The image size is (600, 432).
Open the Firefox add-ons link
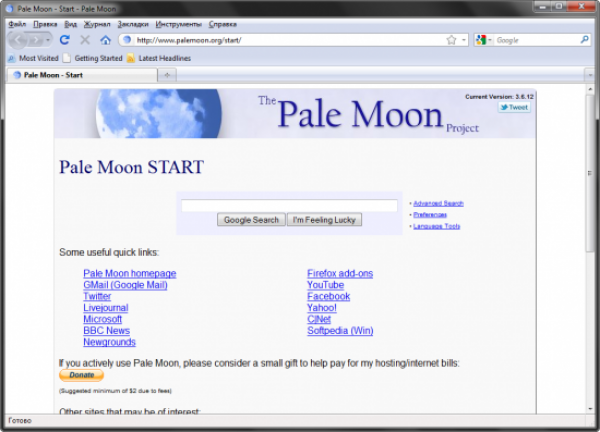click(340, 273)
